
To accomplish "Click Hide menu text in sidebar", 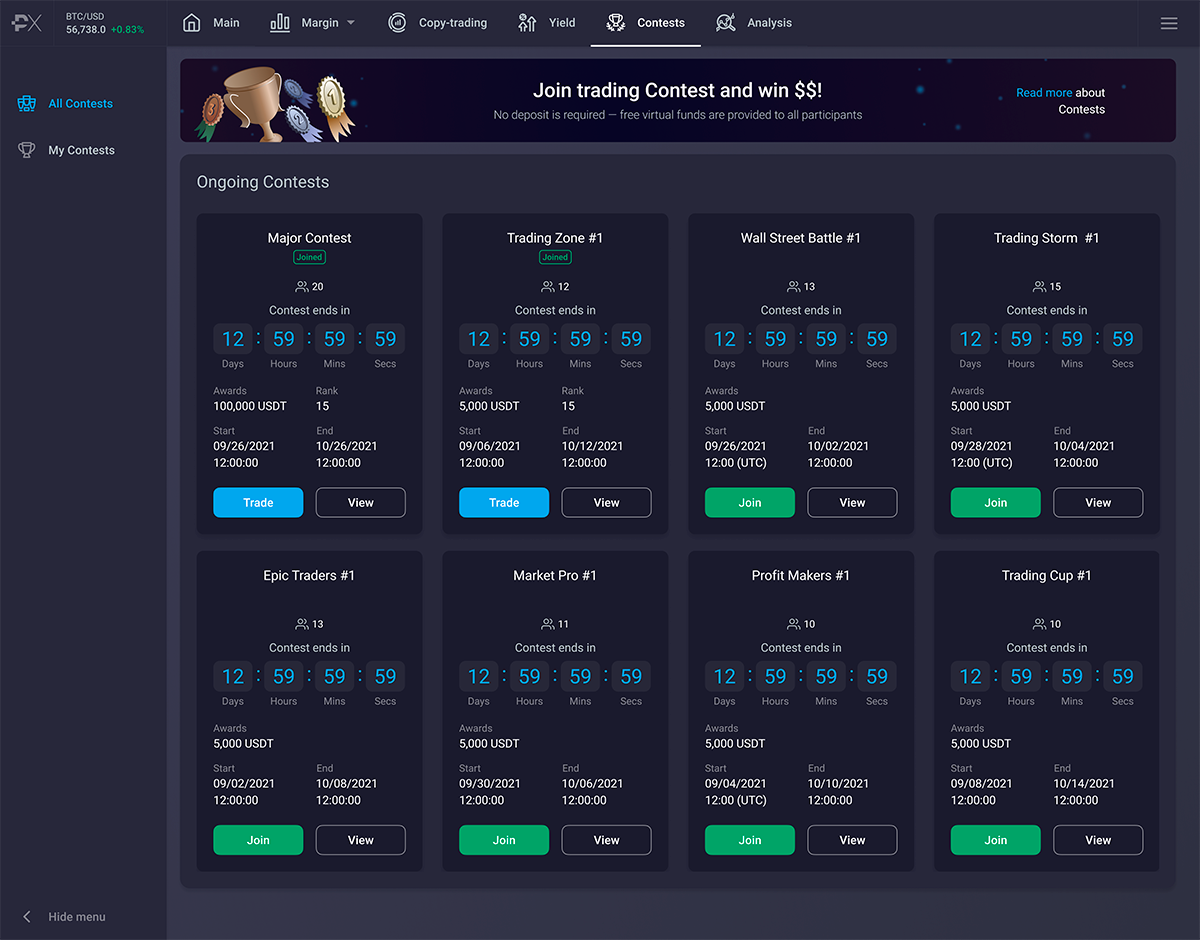I will (77, 917).
